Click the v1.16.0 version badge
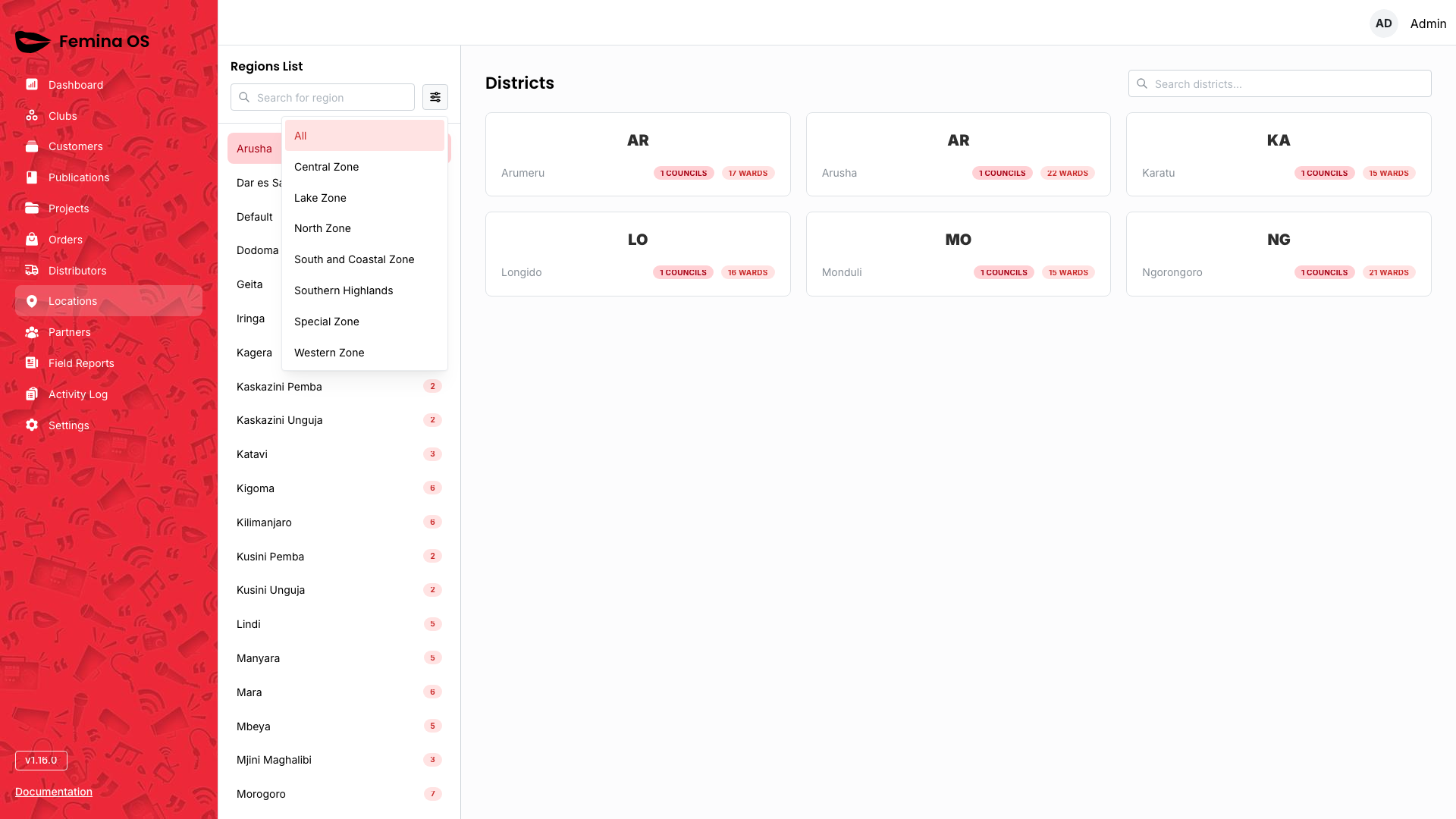This screenshot has height=819, width=1456. 41,760
